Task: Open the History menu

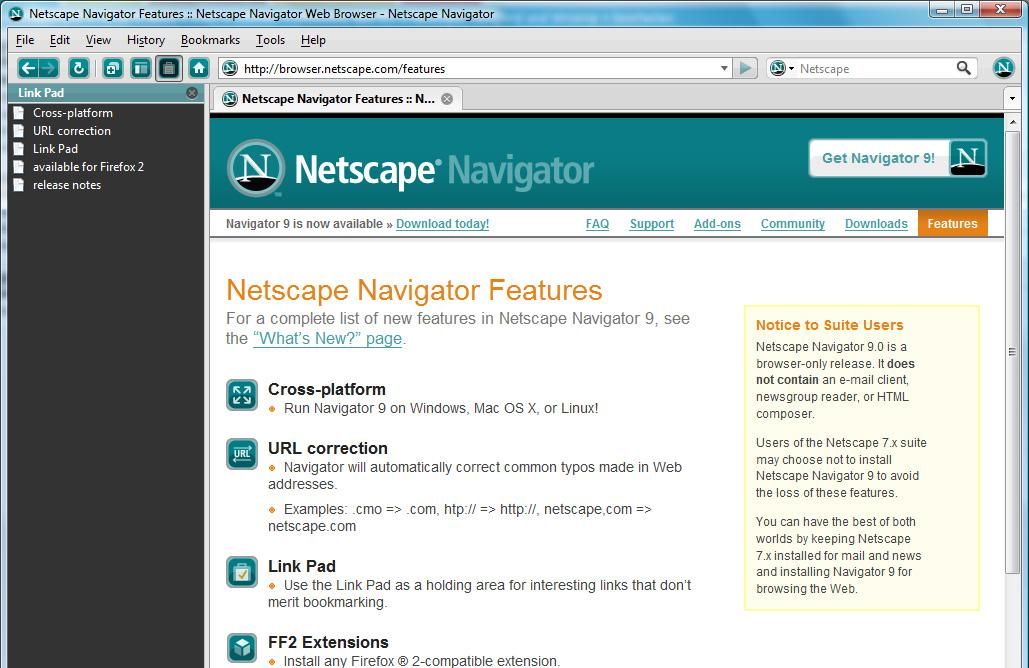Action: 146,40
